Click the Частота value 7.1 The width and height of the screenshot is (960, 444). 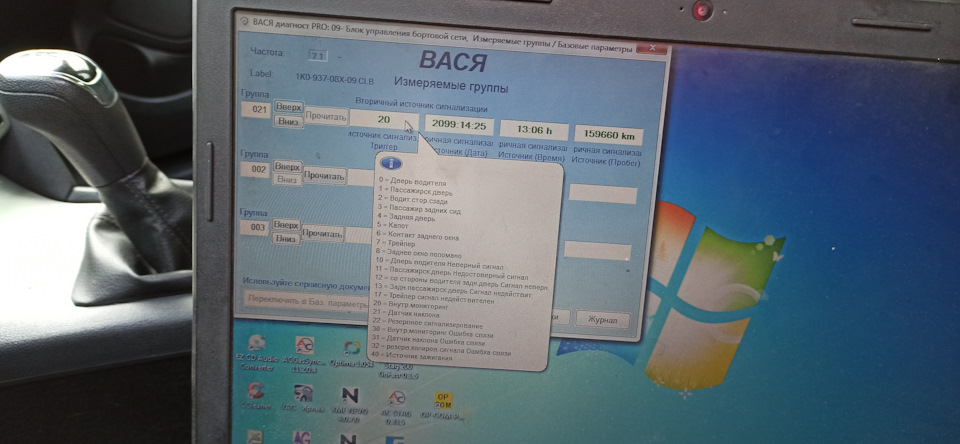(x=318, y=56)
